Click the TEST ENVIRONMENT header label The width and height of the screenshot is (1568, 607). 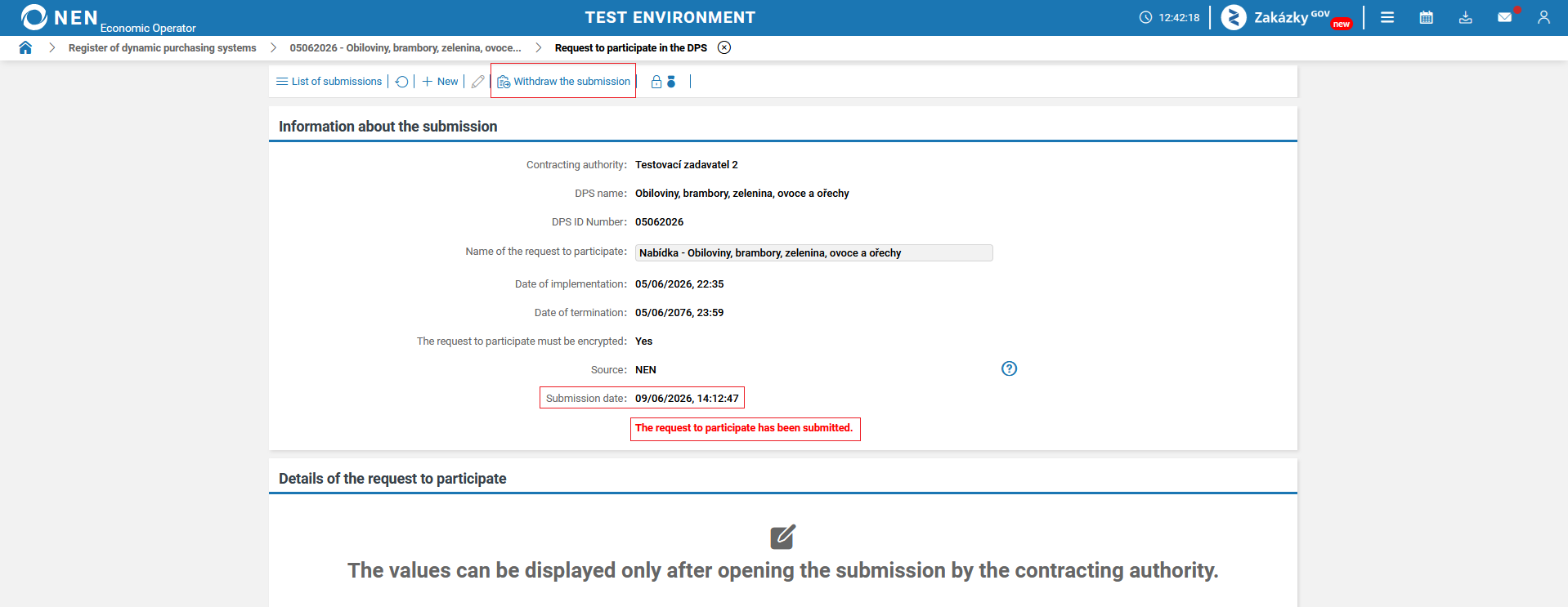pos(670,17)
